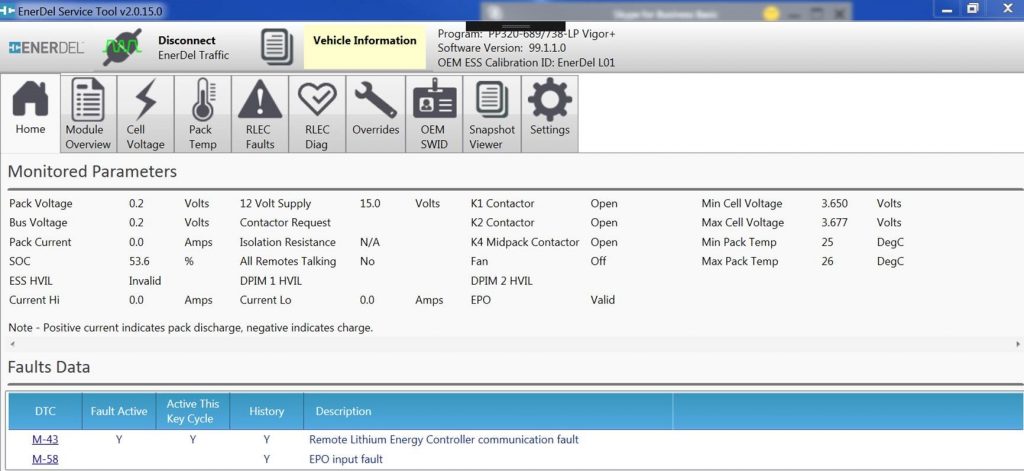Open the Module Overview page
The height and width of the screenshot is (471, 1024).
tap(88, 114)
